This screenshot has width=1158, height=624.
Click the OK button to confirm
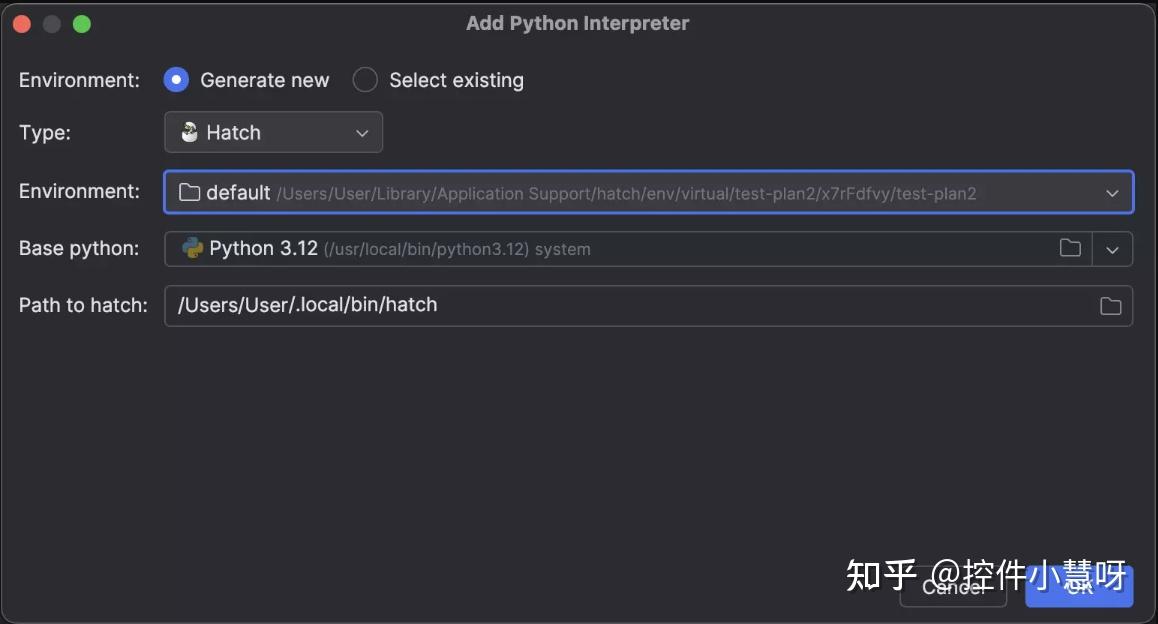(1079, 588)
